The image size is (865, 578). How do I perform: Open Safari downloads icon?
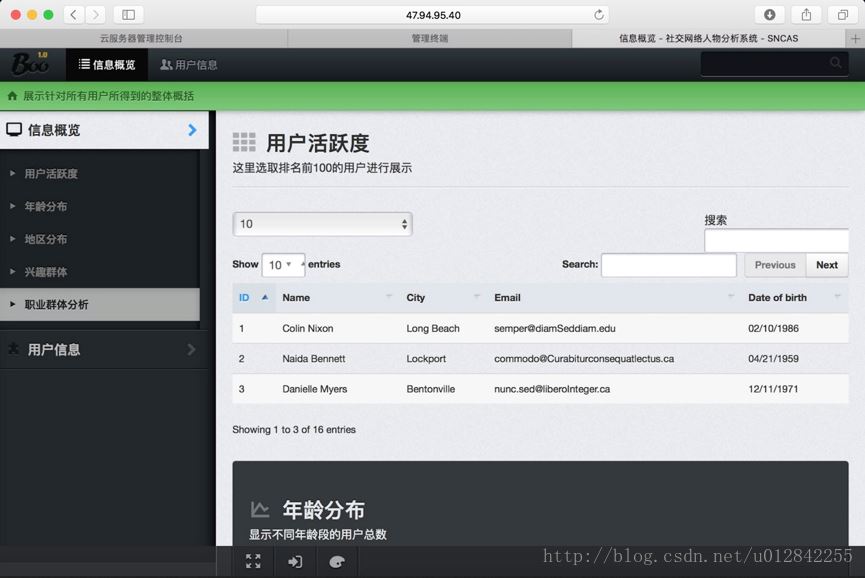click(770, 15)
